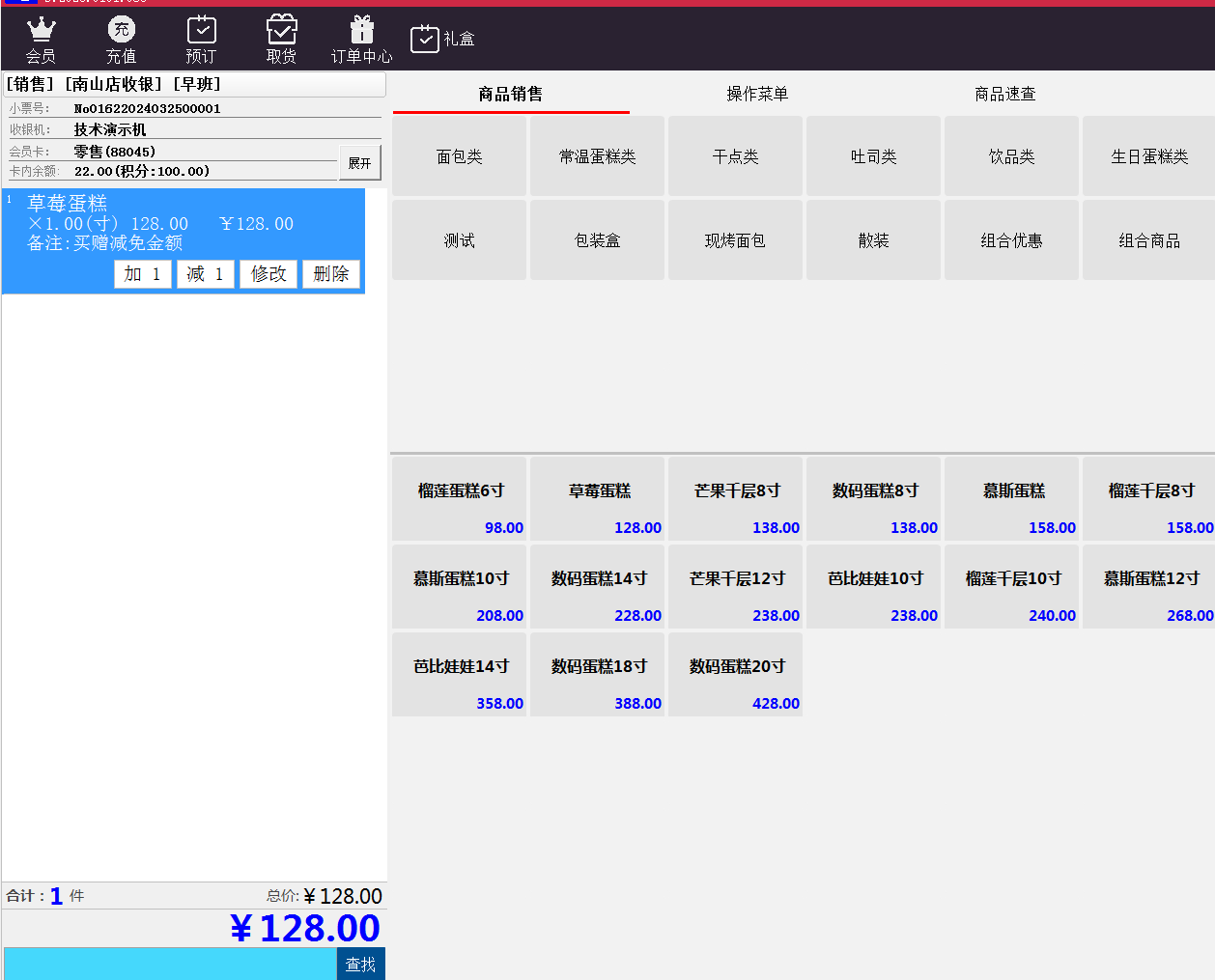Expand member info with 展开 button
The width and height of the screenshot is (1215, 980).
[x=359, y=163]
